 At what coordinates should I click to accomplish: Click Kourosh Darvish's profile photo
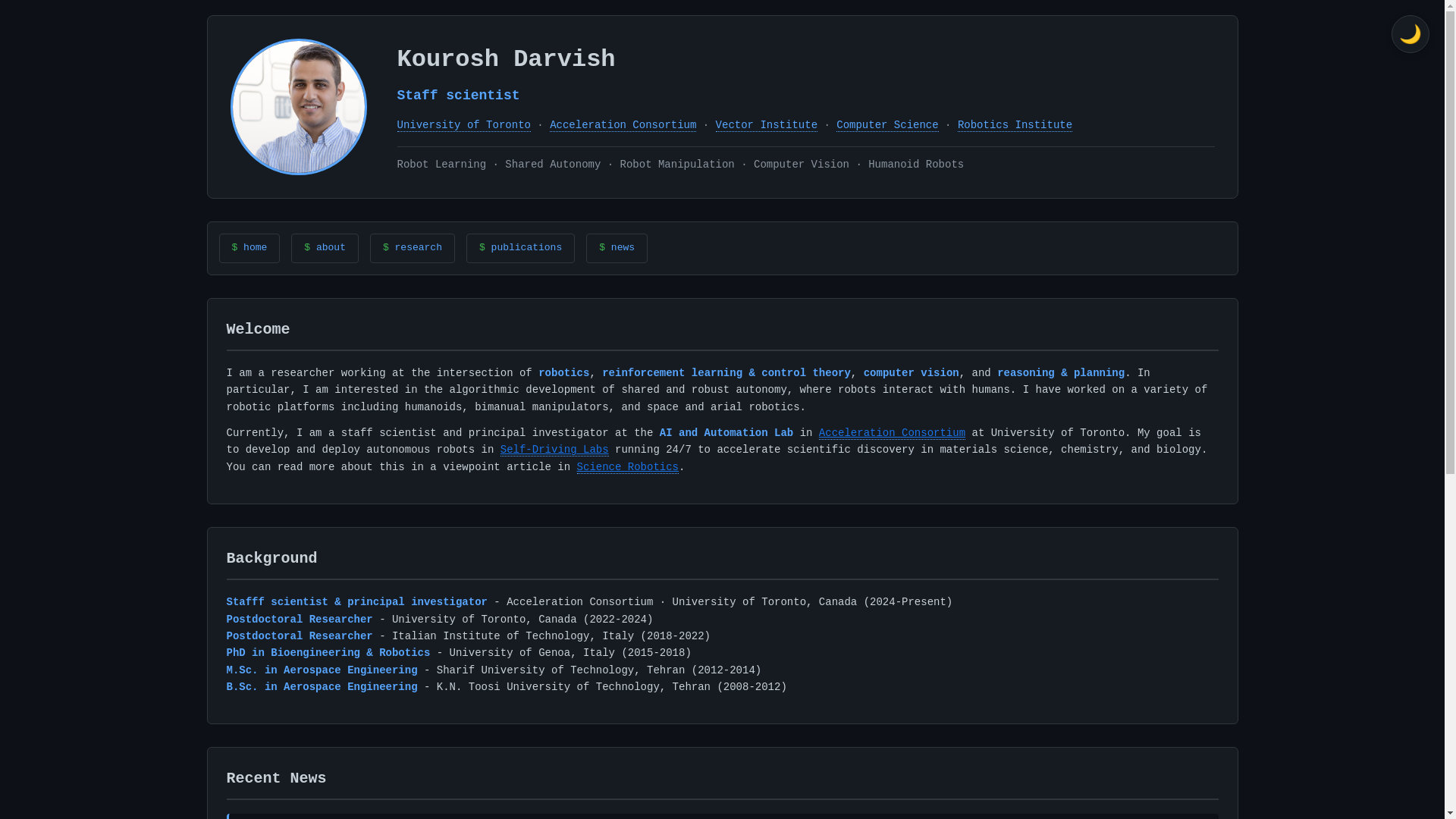(x=298, y=107)
